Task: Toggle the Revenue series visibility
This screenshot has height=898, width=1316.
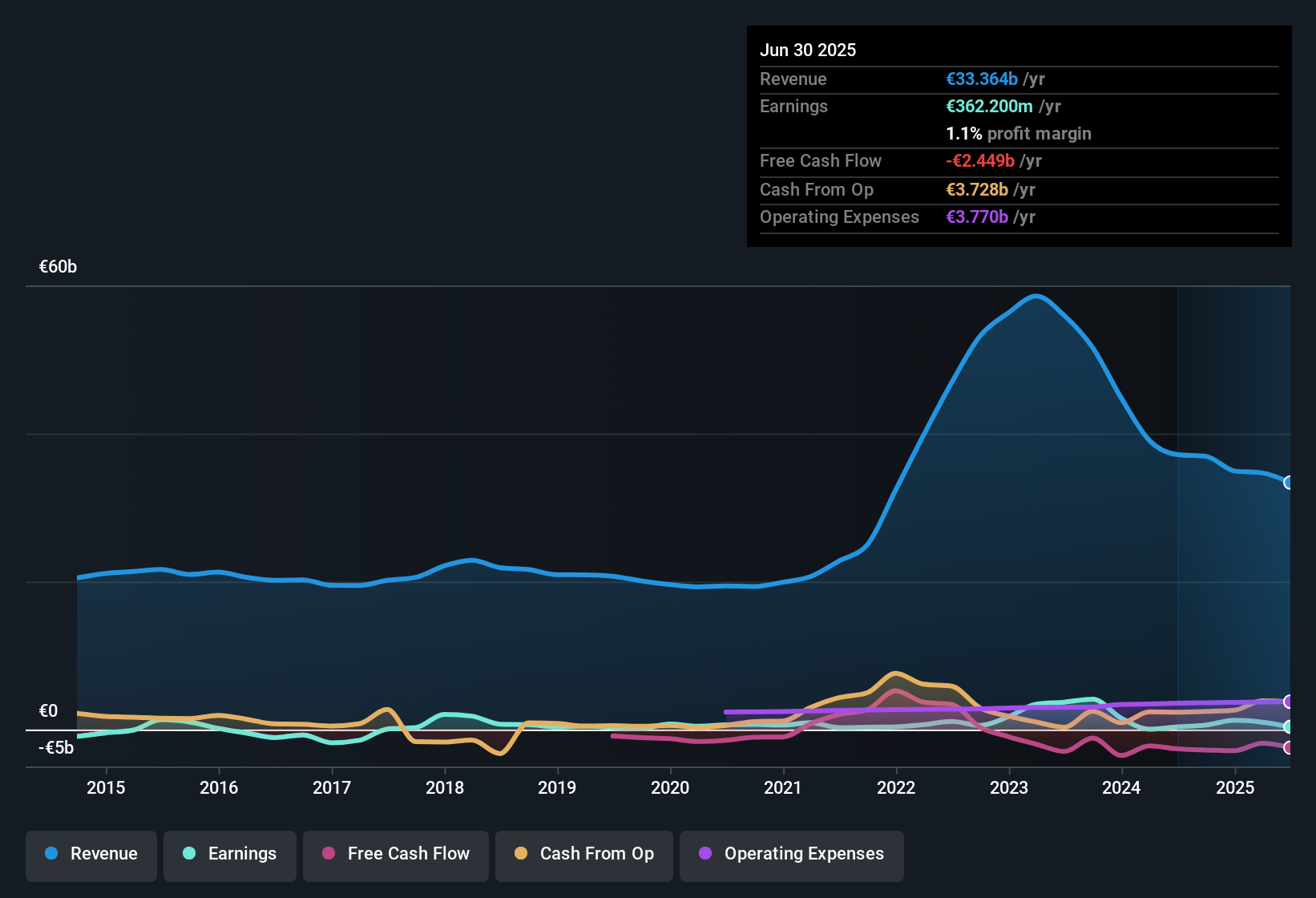Action: pyautogui.click(x=91, y=854)
